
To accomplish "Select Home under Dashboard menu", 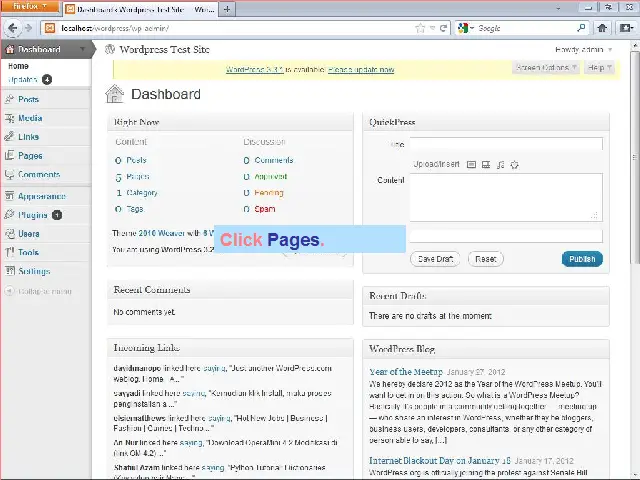I will [18, 66].
